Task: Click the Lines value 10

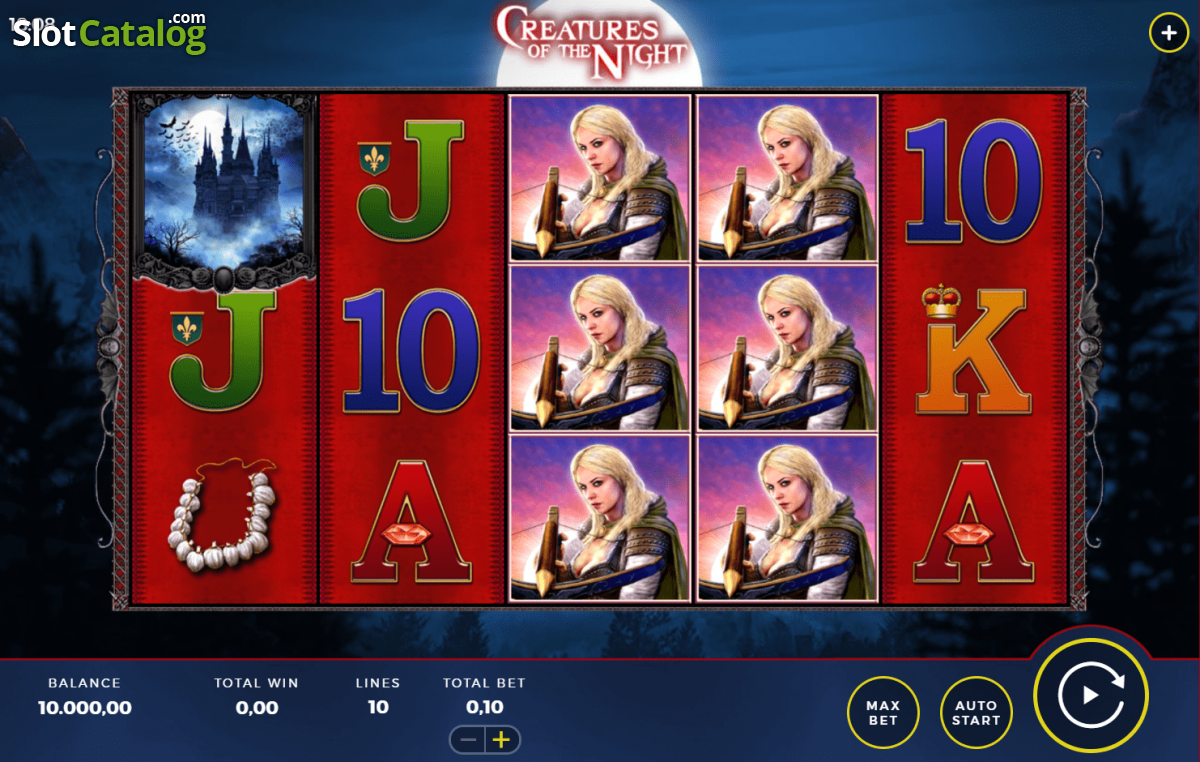Action: pyautogui.click(x=378, y=707)
